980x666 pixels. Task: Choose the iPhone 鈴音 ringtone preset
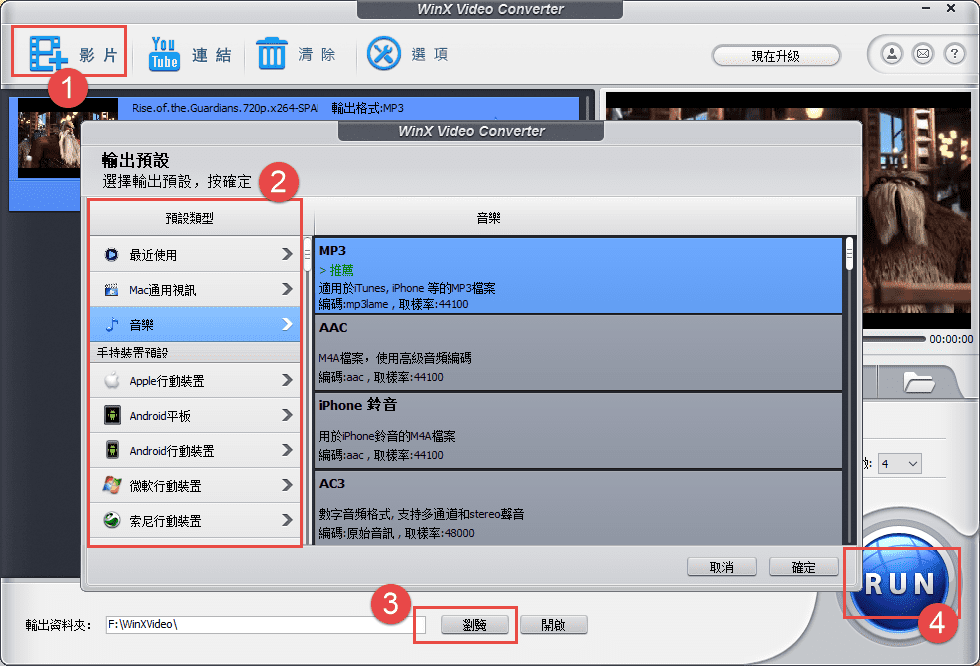(578, 431)
